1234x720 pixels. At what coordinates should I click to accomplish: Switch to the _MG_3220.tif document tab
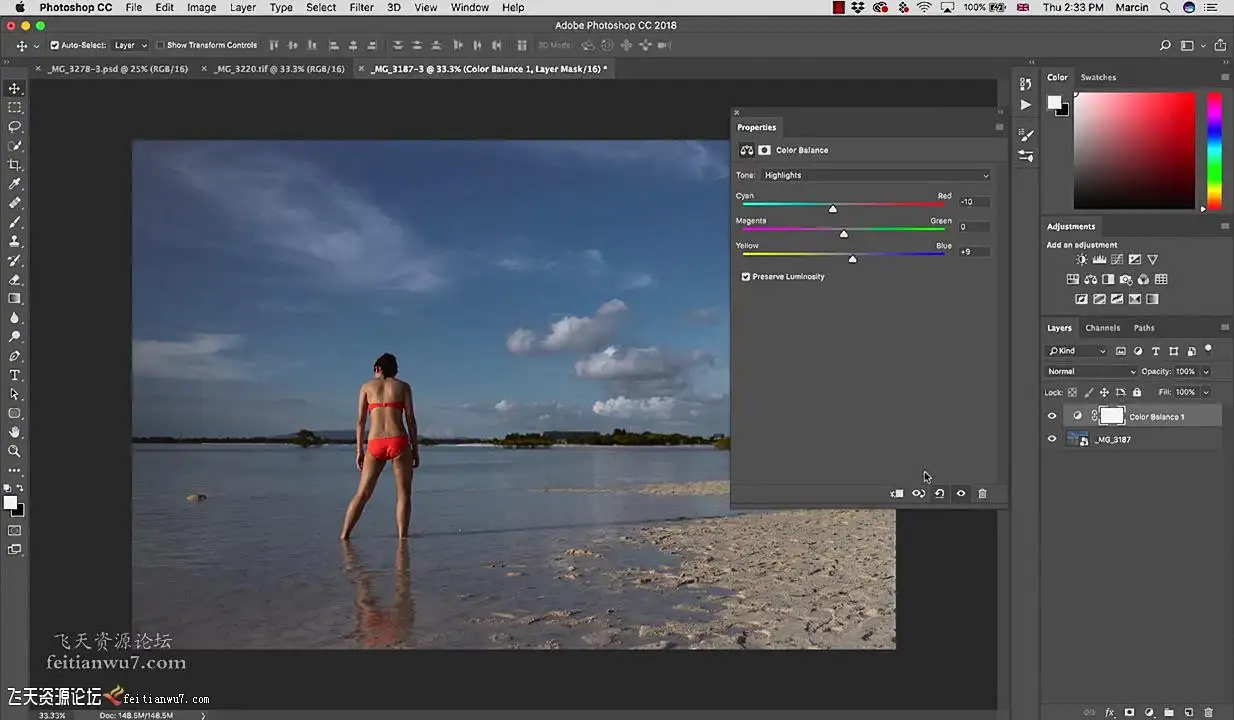click(x=279, y=69)
